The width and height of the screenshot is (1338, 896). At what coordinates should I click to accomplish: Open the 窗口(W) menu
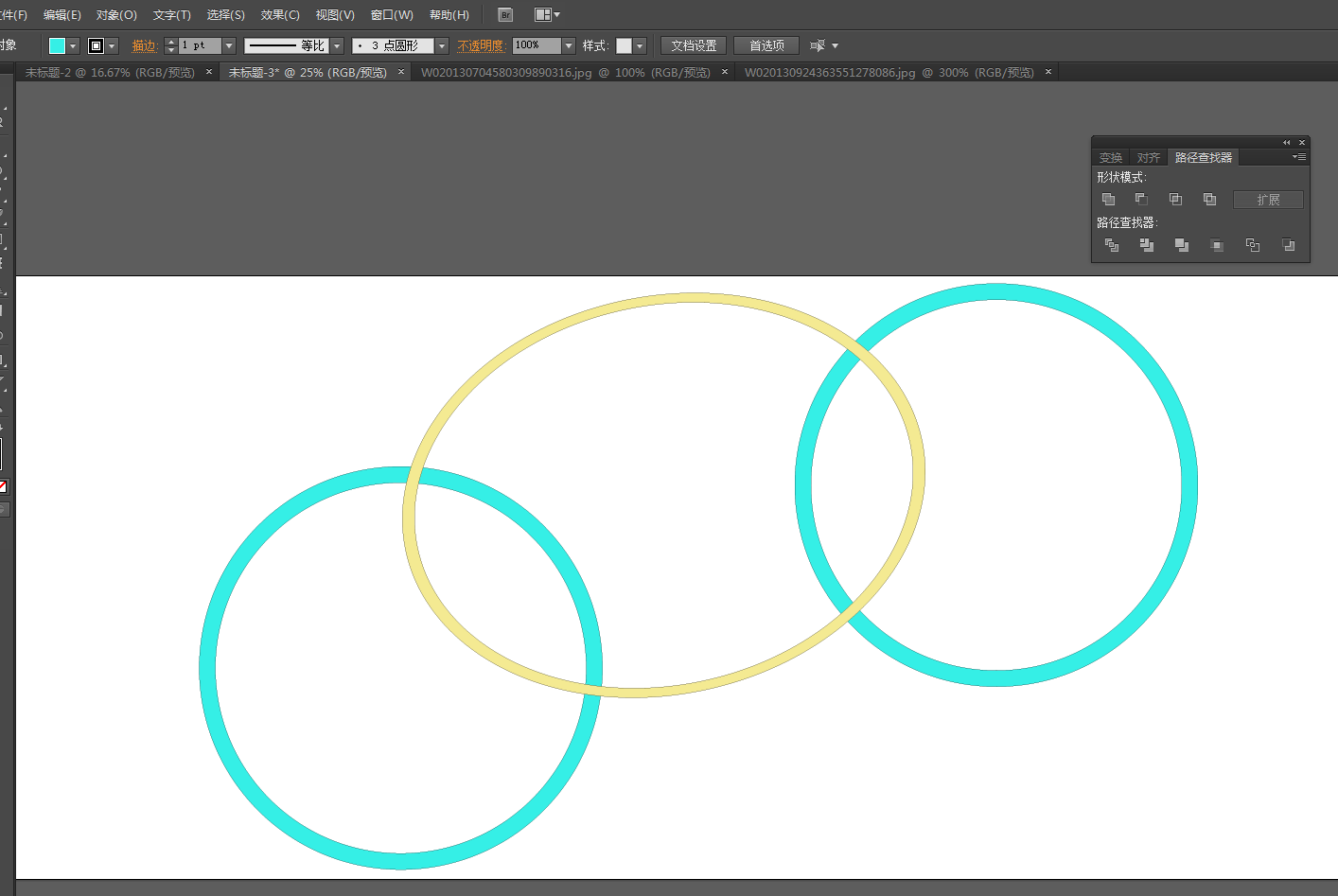(x=392, y=15)
